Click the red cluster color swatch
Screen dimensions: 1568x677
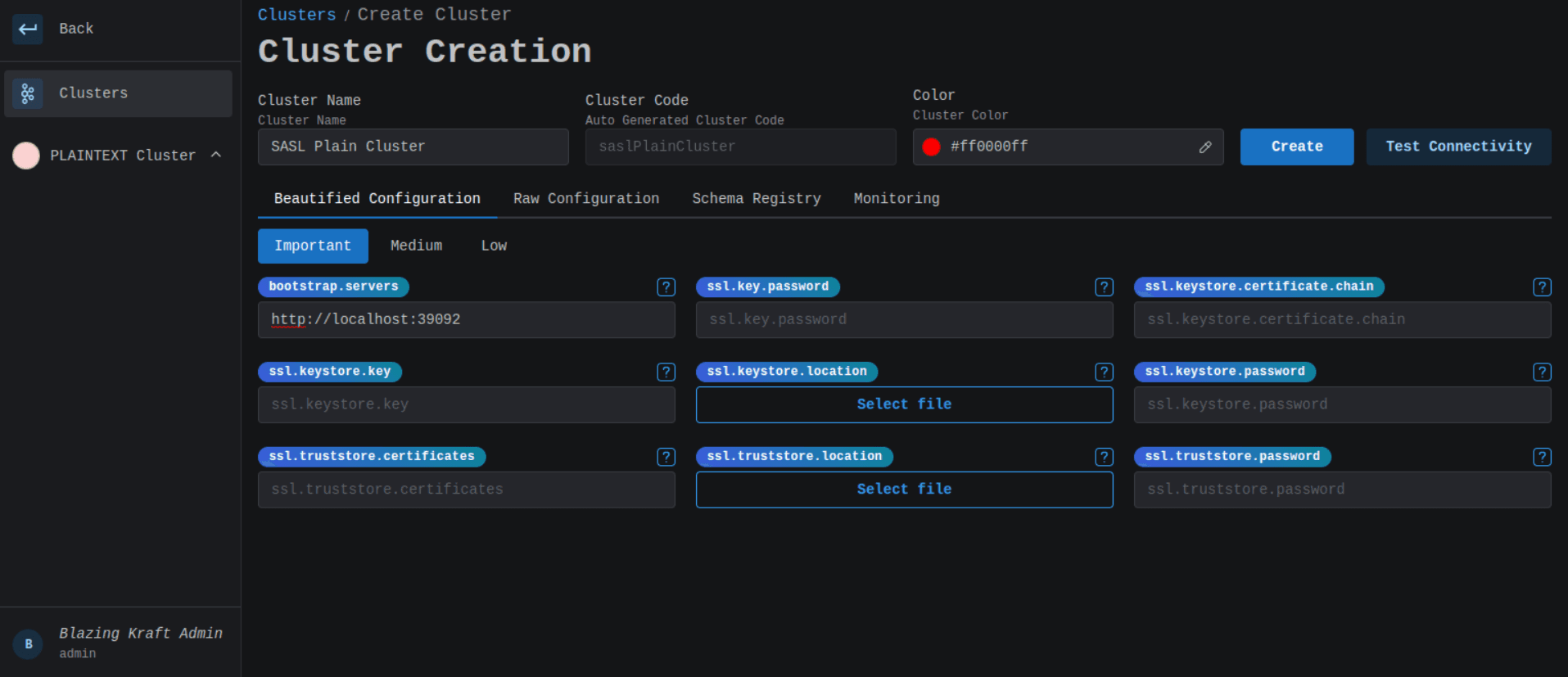click(931, 147)
